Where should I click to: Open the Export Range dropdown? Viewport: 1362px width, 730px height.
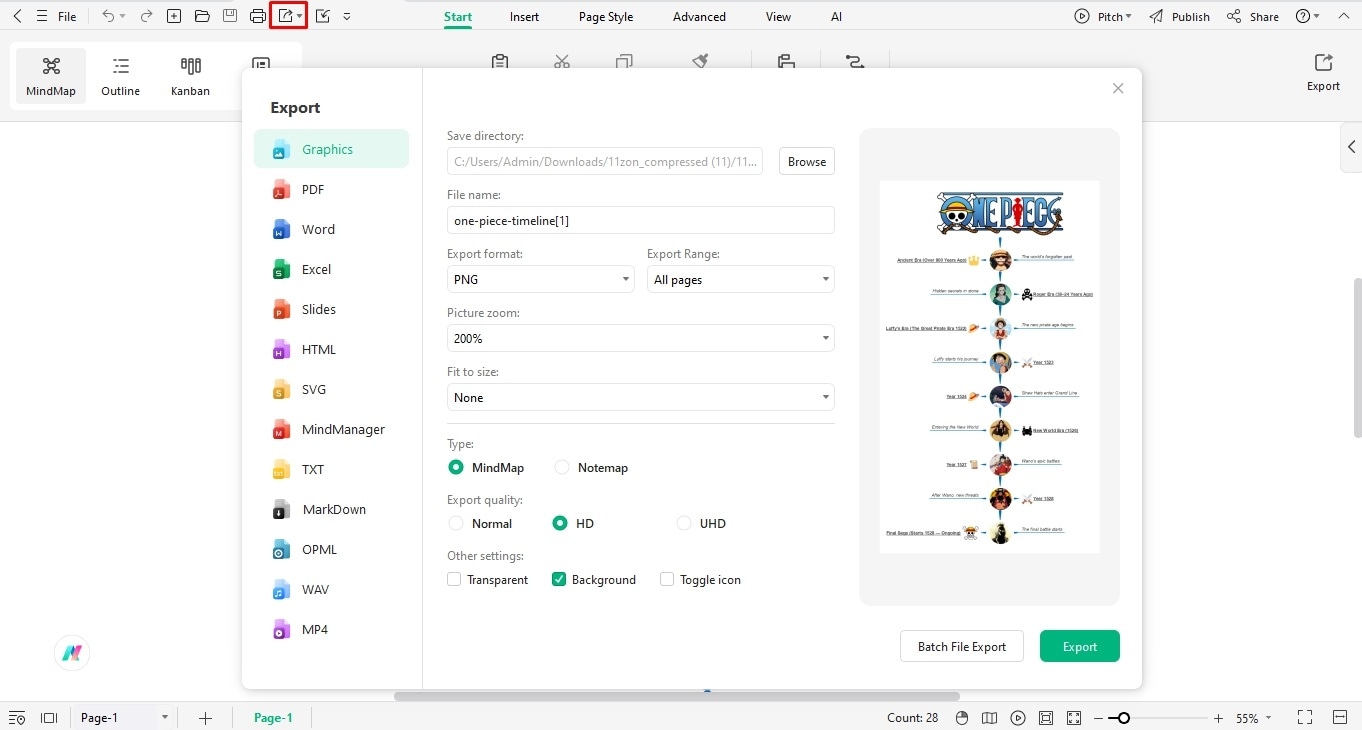point(741,279)
